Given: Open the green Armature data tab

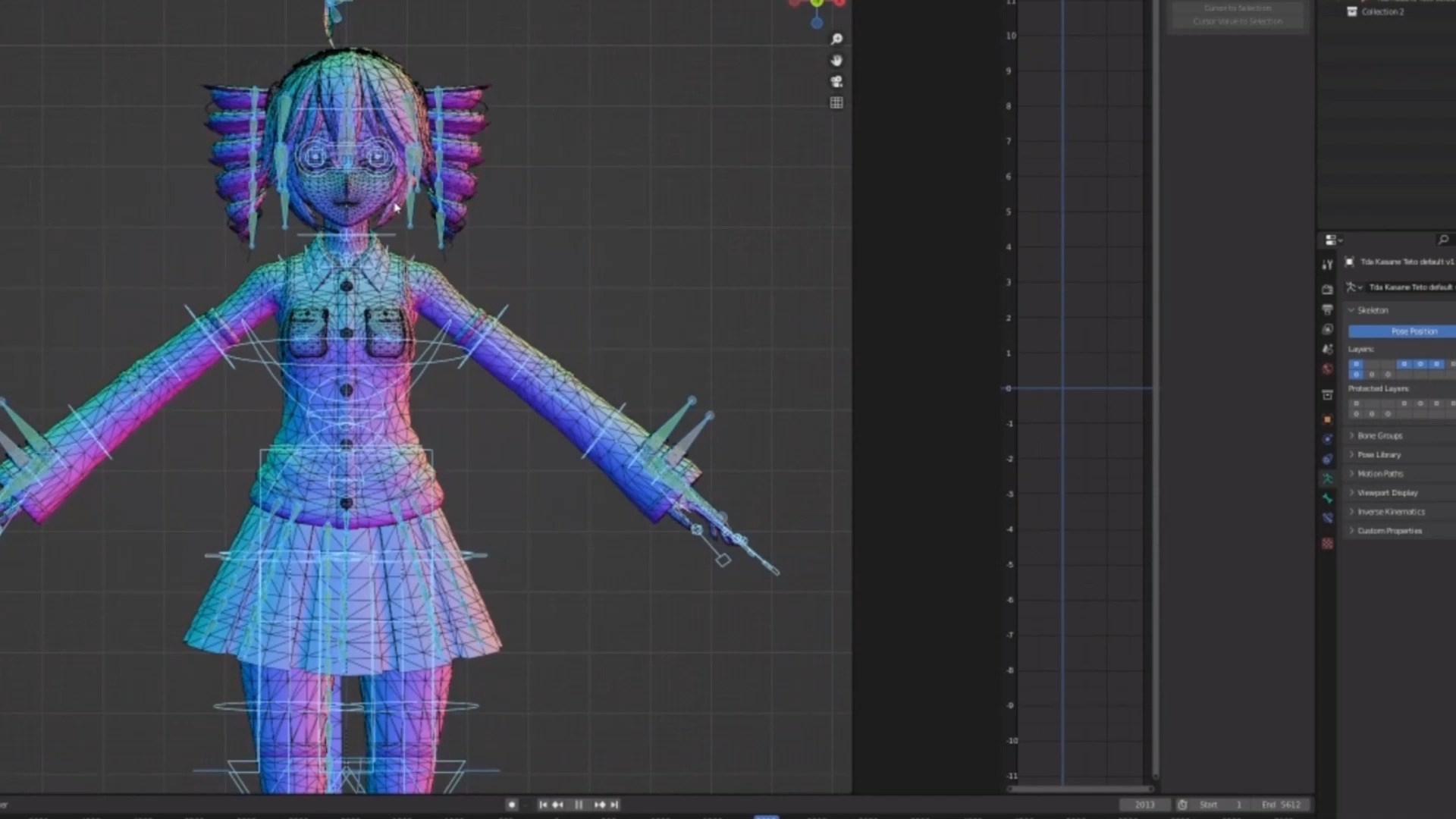Looking at the screenshot, I should pos(1327,479).
